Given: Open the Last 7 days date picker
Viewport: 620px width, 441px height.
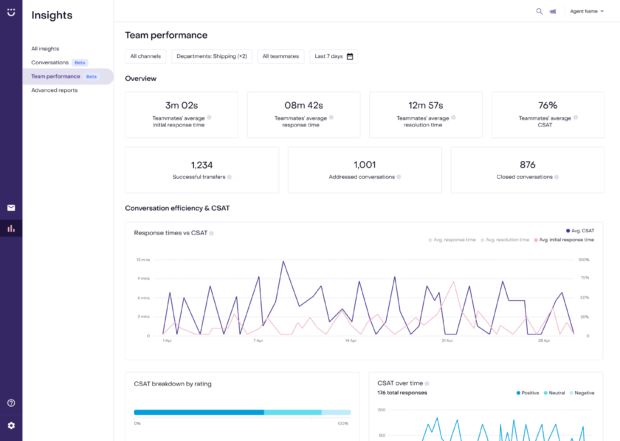Looking at the screenshot, I should (x=334, y=56).
